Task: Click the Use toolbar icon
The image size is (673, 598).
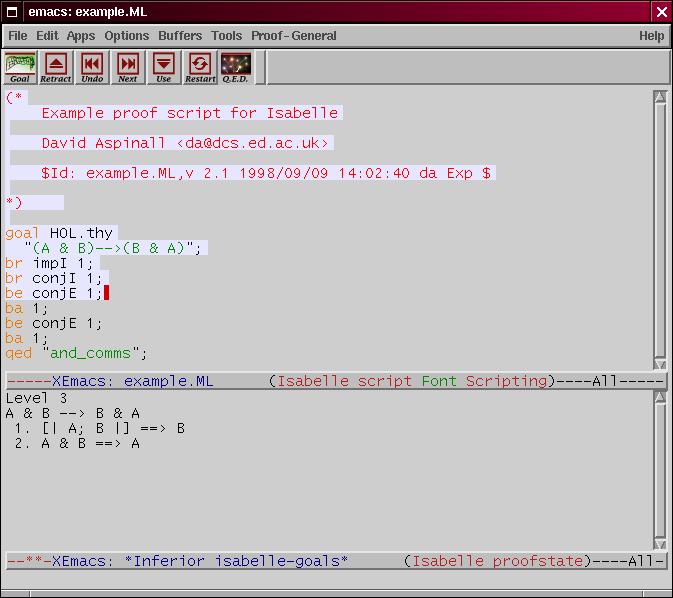Action: coord(163,67)
